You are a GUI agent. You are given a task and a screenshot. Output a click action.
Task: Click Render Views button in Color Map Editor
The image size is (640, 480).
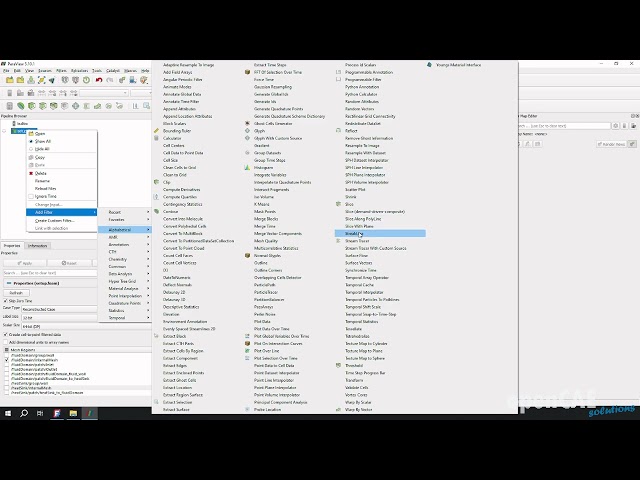611,144
